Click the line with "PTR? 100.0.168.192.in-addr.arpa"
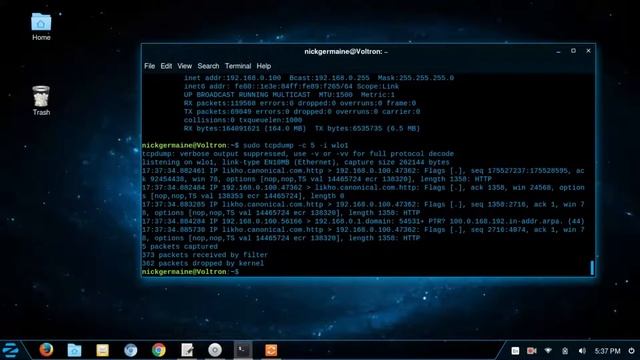Viewport: 640px width, 360px height. (363, 221)
